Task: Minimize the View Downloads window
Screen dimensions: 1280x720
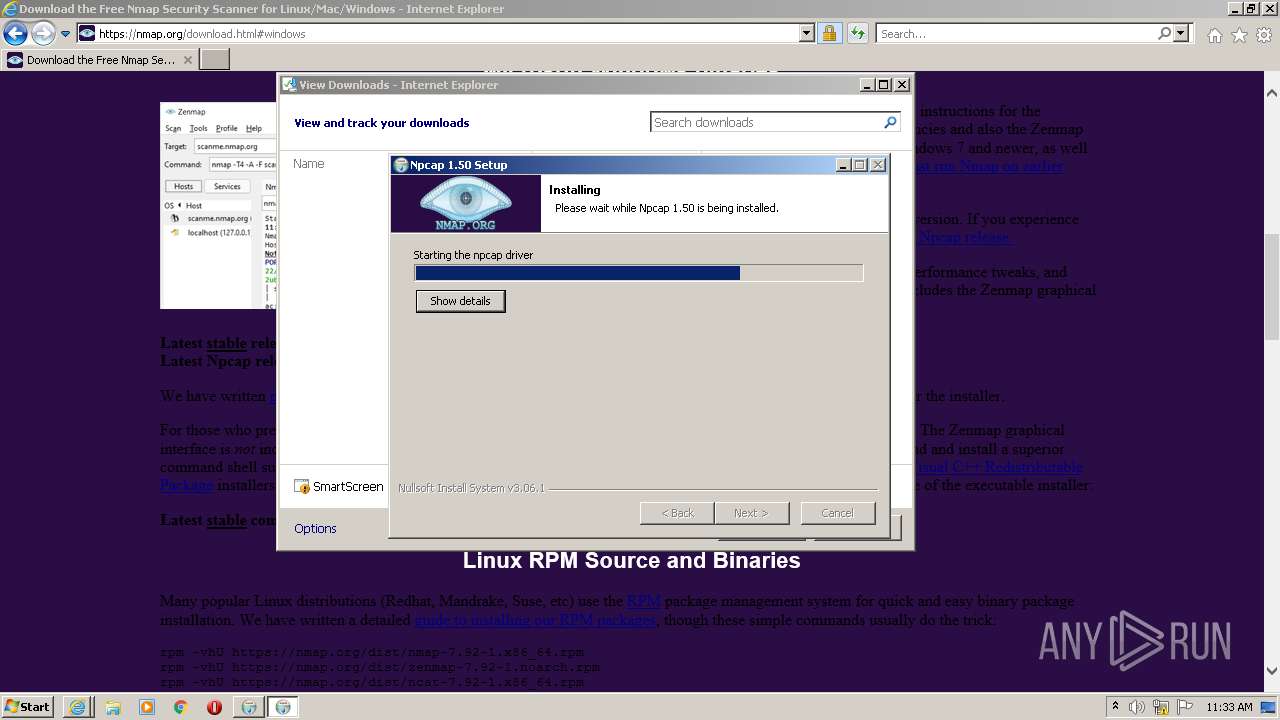Action: [867, 85]
